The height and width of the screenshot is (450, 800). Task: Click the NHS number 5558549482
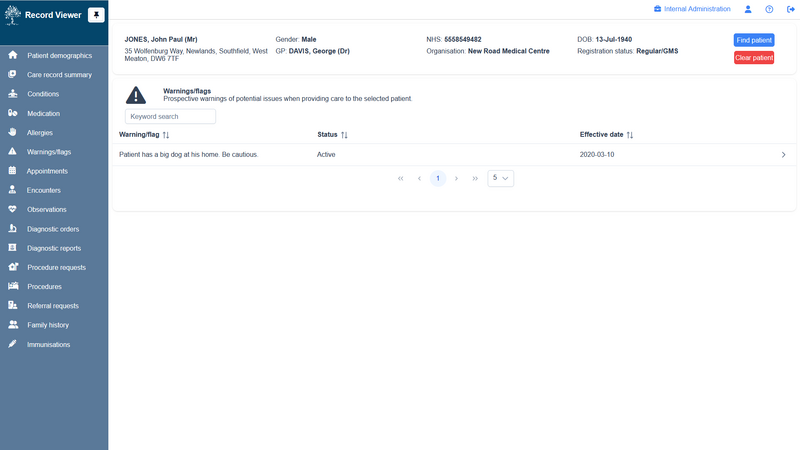[x=463, y=39]
